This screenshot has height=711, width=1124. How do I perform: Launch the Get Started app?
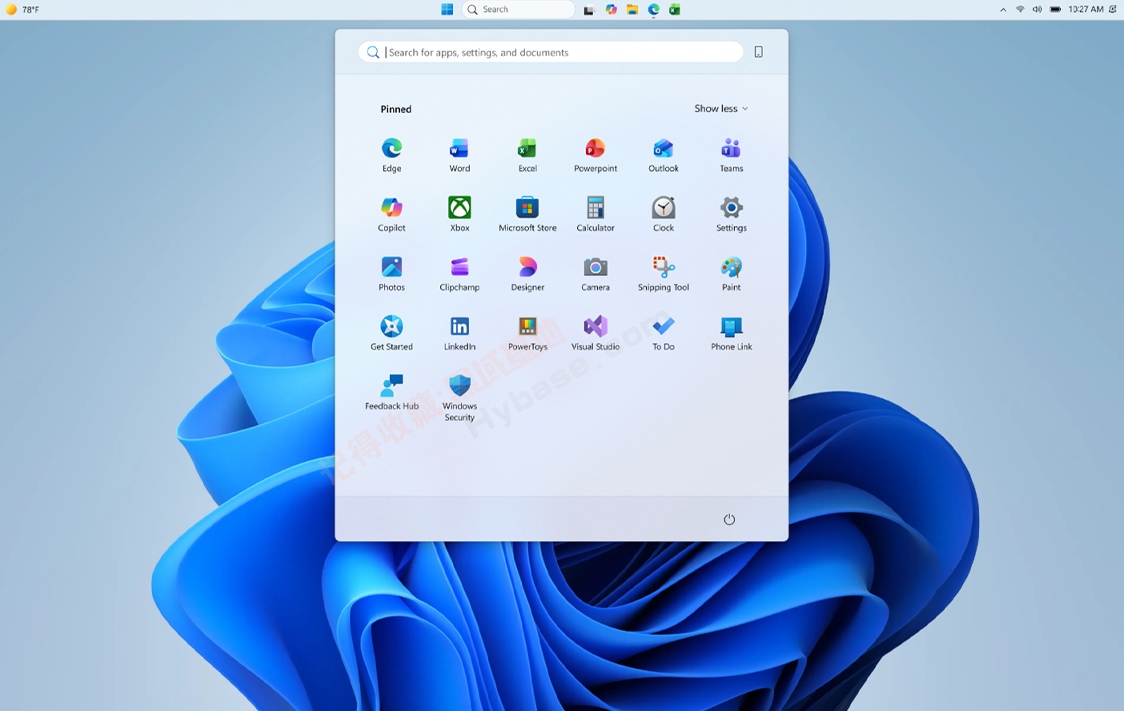pos(391,333)
